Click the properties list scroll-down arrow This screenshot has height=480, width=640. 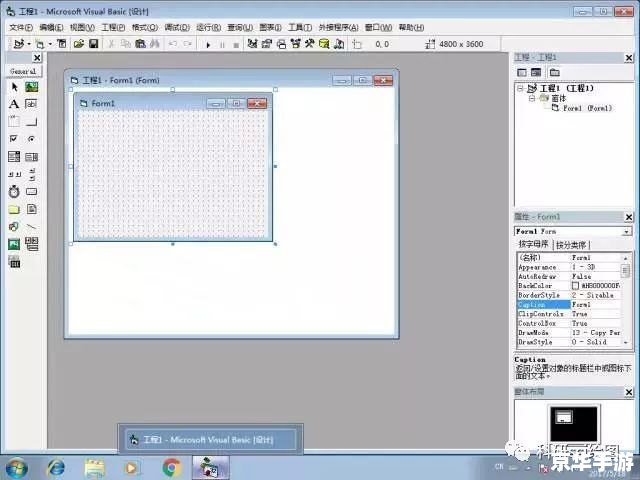click(625, 342)
